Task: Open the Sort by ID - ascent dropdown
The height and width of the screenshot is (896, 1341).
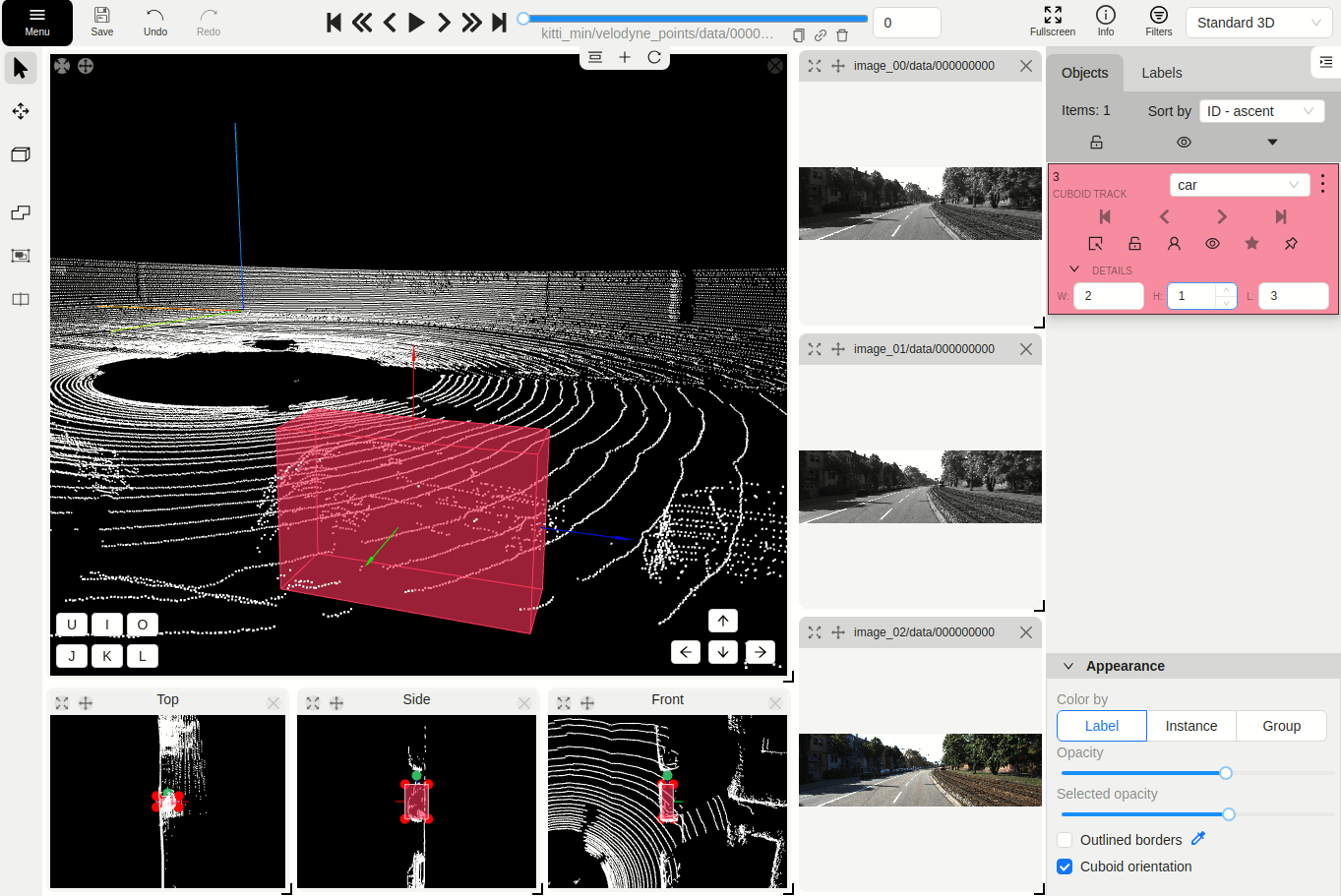Action: (x=1260, y=111)
